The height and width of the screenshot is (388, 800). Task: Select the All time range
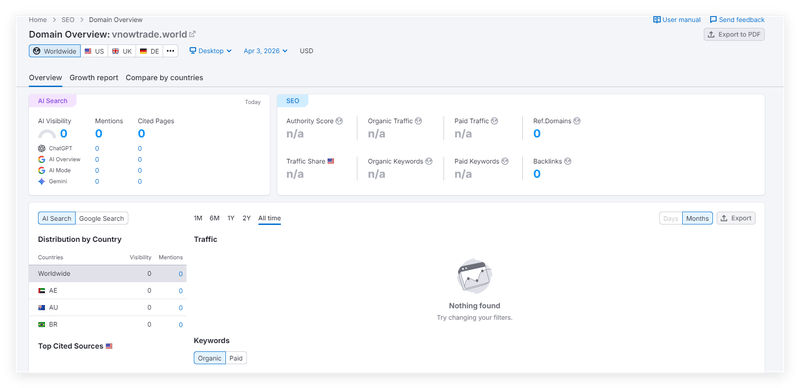269,219
